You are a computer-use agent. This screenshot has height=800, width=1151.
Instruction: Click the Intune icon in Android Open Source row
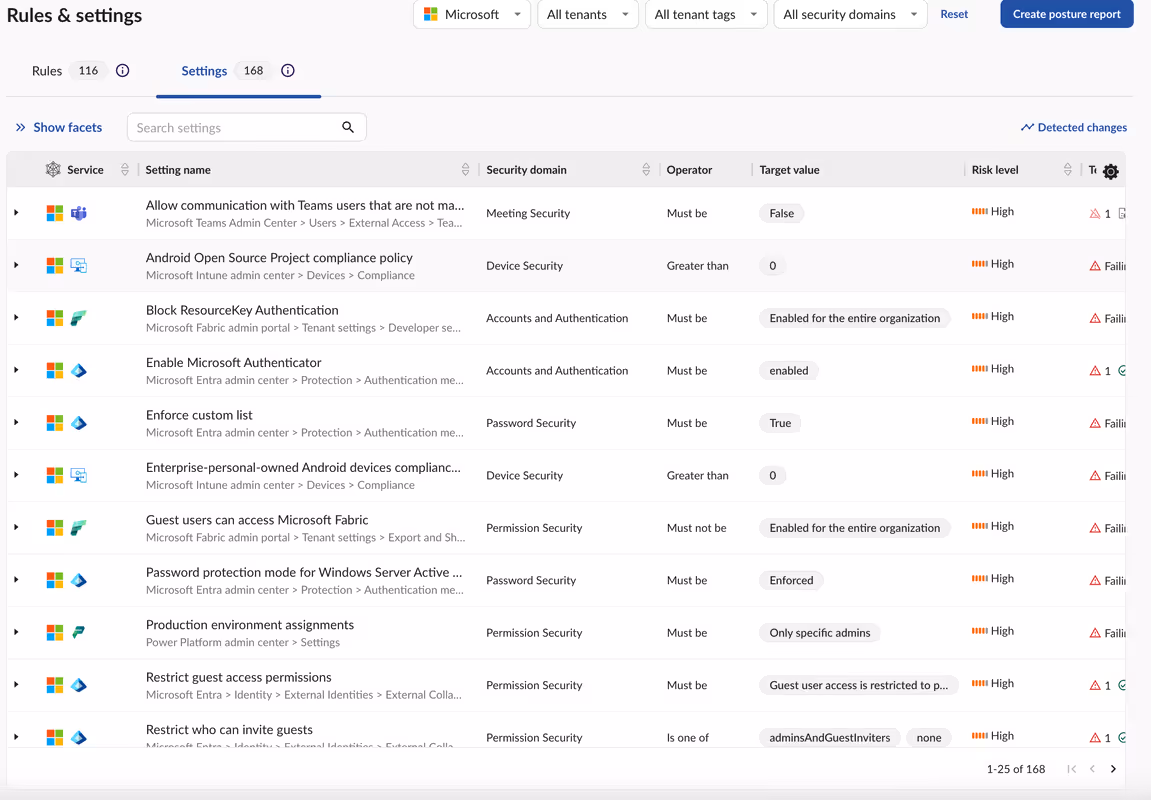79,265
